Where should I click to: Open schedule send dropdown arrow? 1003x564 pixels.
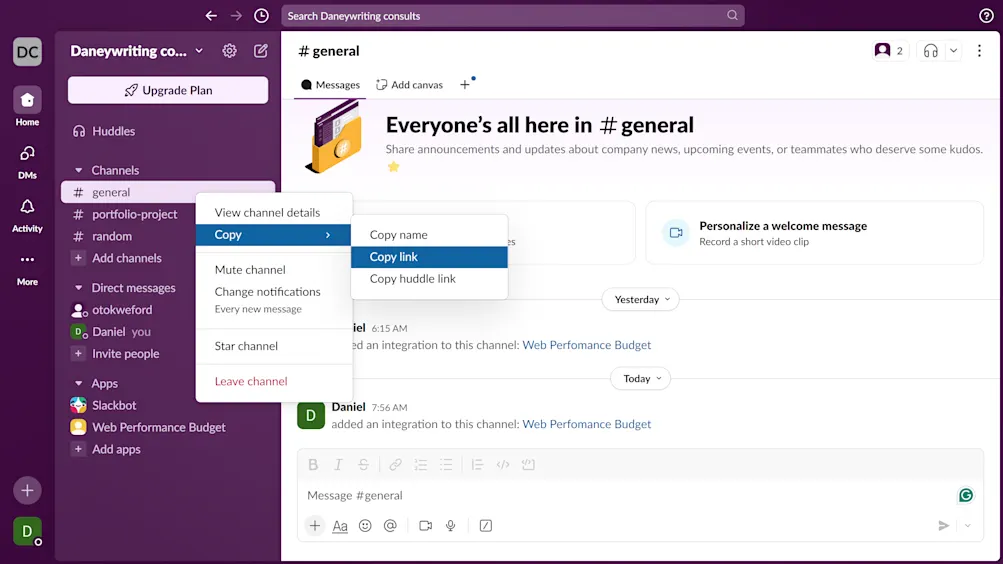968,526
